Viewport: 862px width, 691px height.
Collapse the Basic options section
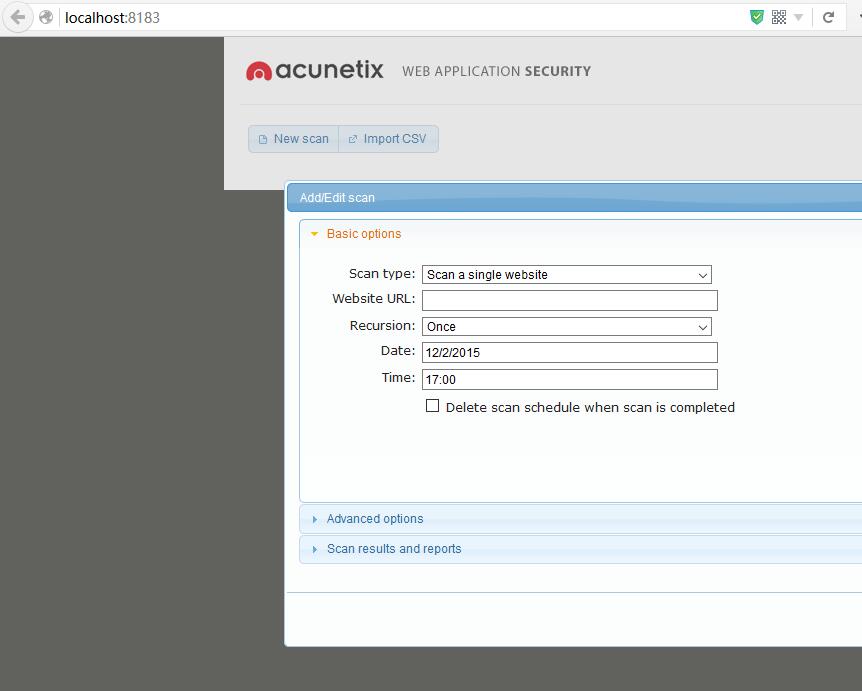363,234
